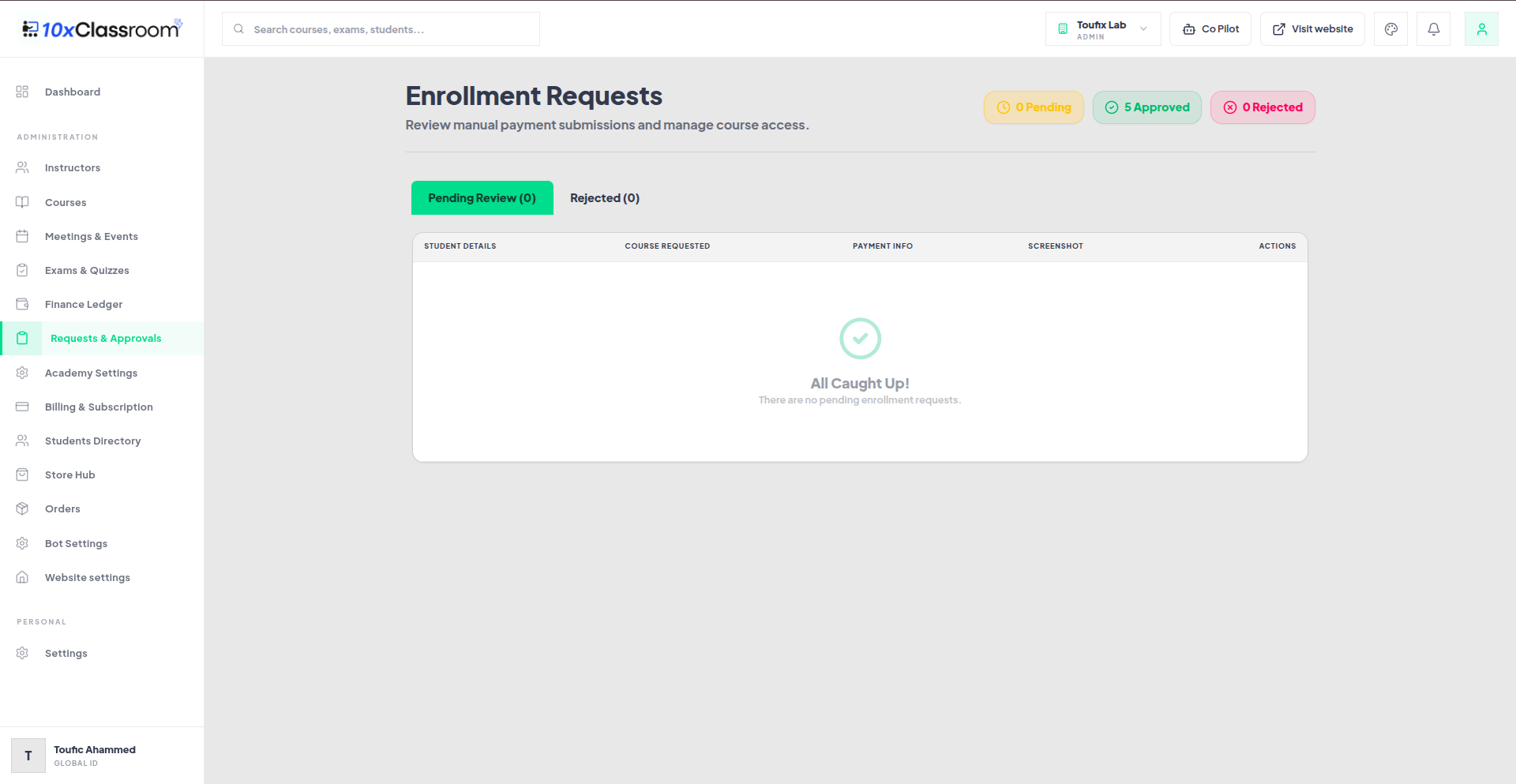Viewport: 1516px width, 784px height.
Task: Open the Toufic Ahammed profile card
Action: tap(102, 756)
